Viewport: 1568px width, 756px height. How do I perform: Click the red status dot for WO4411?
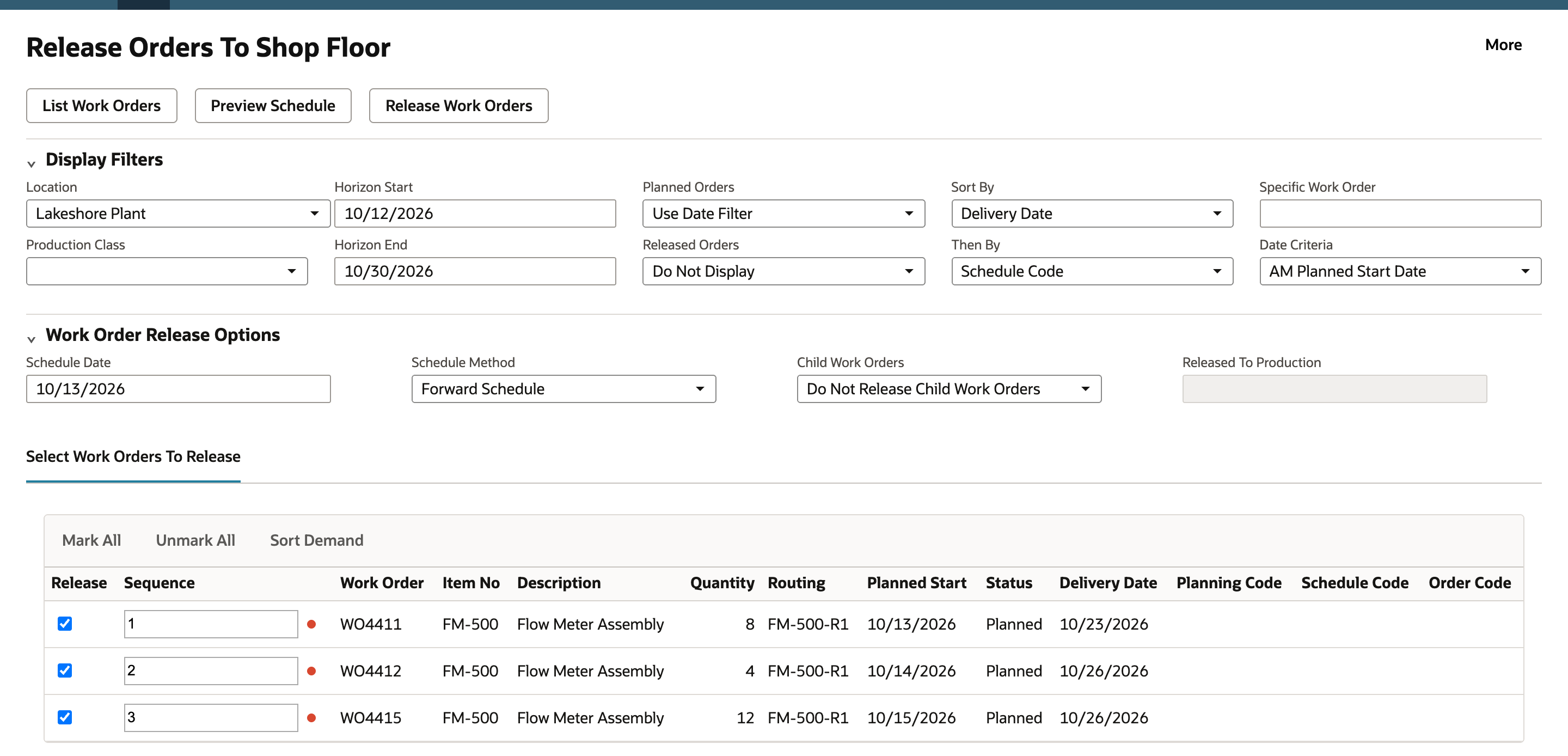311,624
